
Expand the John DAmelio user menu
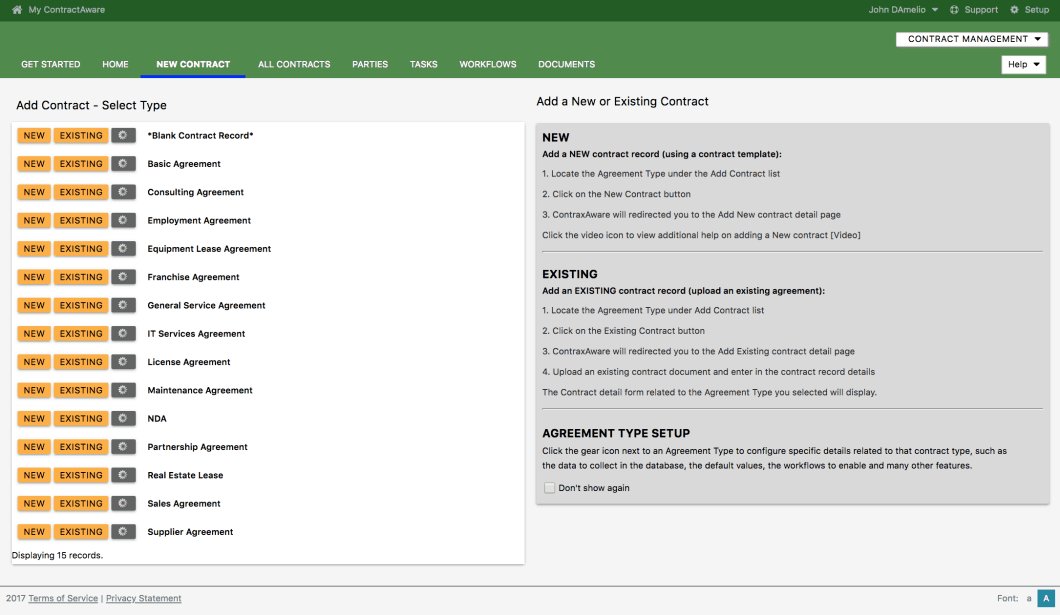coord(903,9)
